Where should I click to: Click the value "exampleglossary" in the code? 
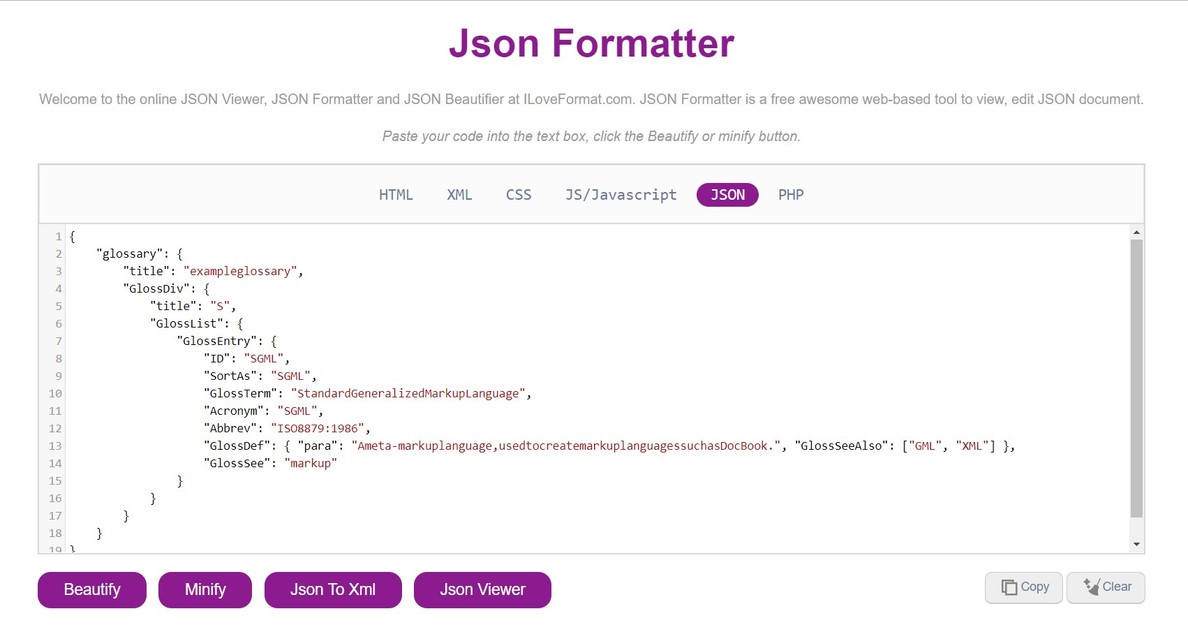click(240, 270)
